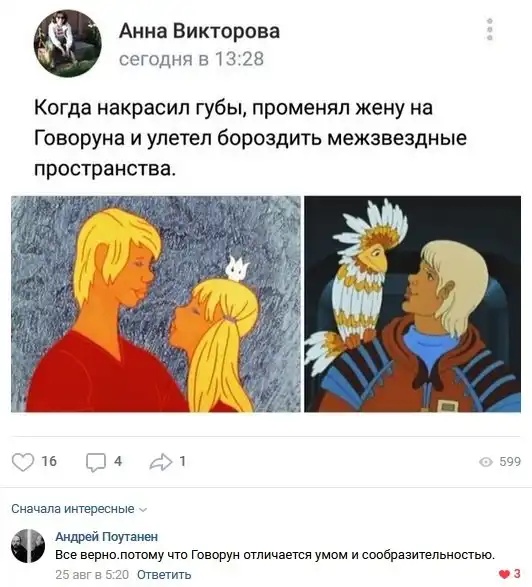The image size is (532, 587).
Task: Open the left cartoon image with the princess
Action: [x=156, y=304]
